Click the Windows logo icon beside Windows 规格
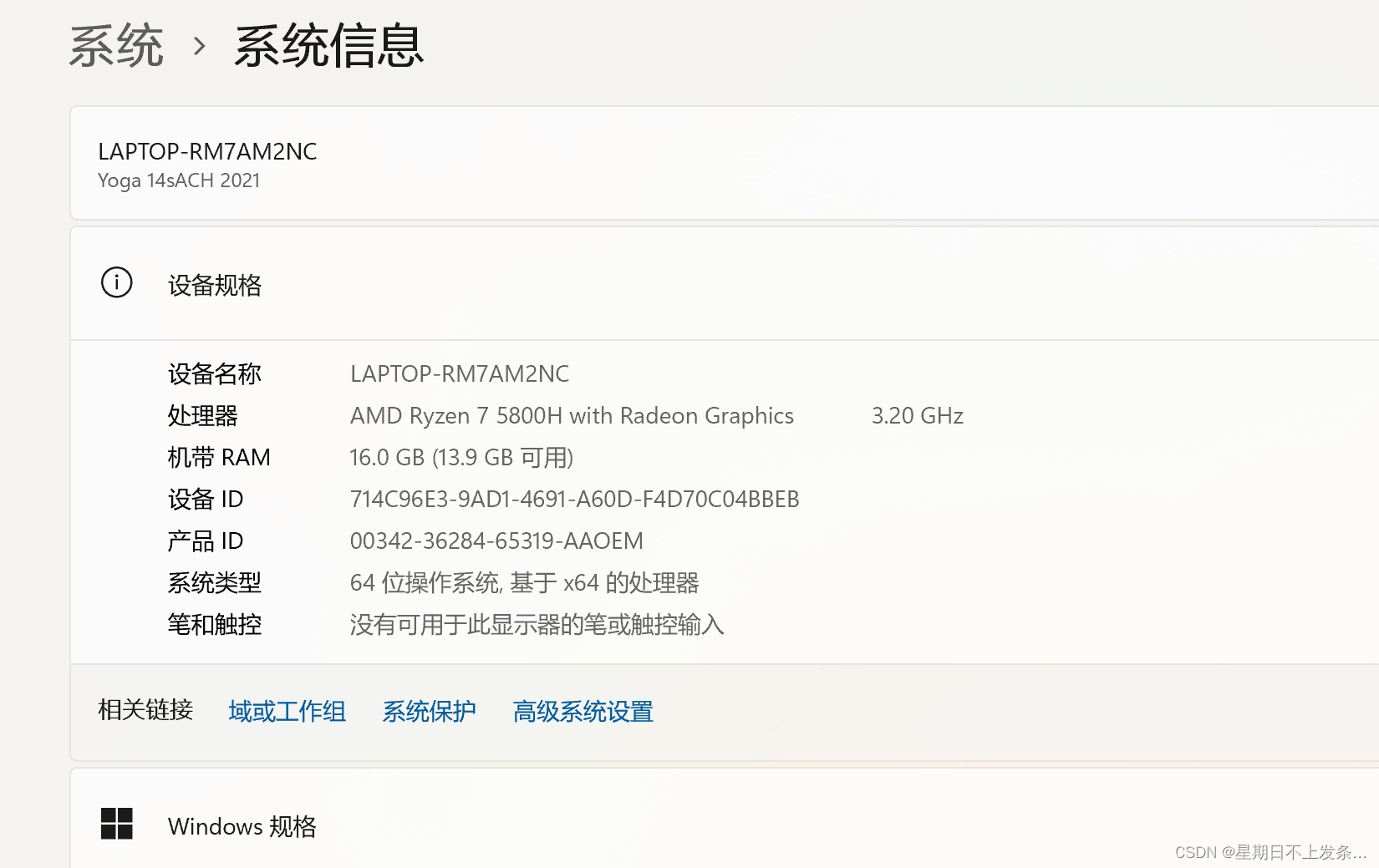The width and height of the screenshot is (1379, 868). click(x=116, y=824)
